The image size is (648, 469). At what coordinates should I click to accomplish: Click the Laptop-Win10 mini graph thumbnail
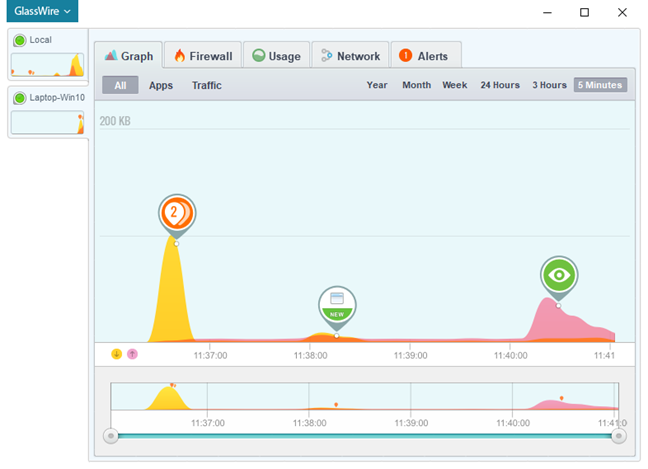coord(48,122)
